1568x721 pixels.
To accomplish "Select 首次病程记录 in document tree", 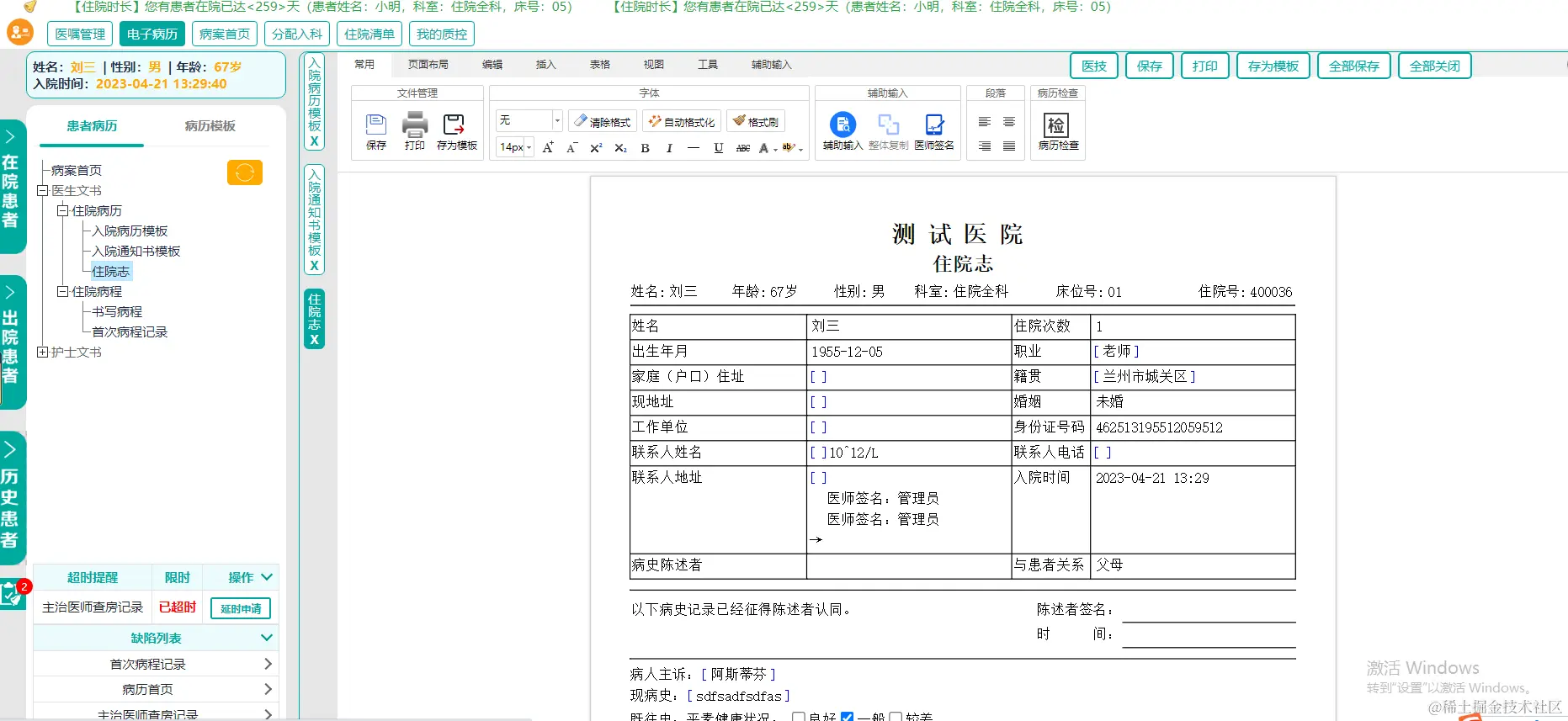I will point(130,332).
